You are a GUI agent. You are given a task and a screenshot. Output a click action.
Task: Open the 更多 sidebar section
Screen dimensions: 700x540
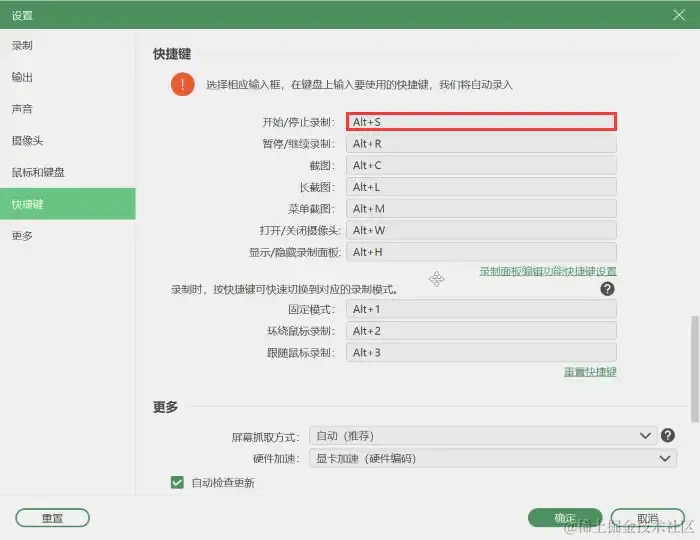[x=67, y=236]
